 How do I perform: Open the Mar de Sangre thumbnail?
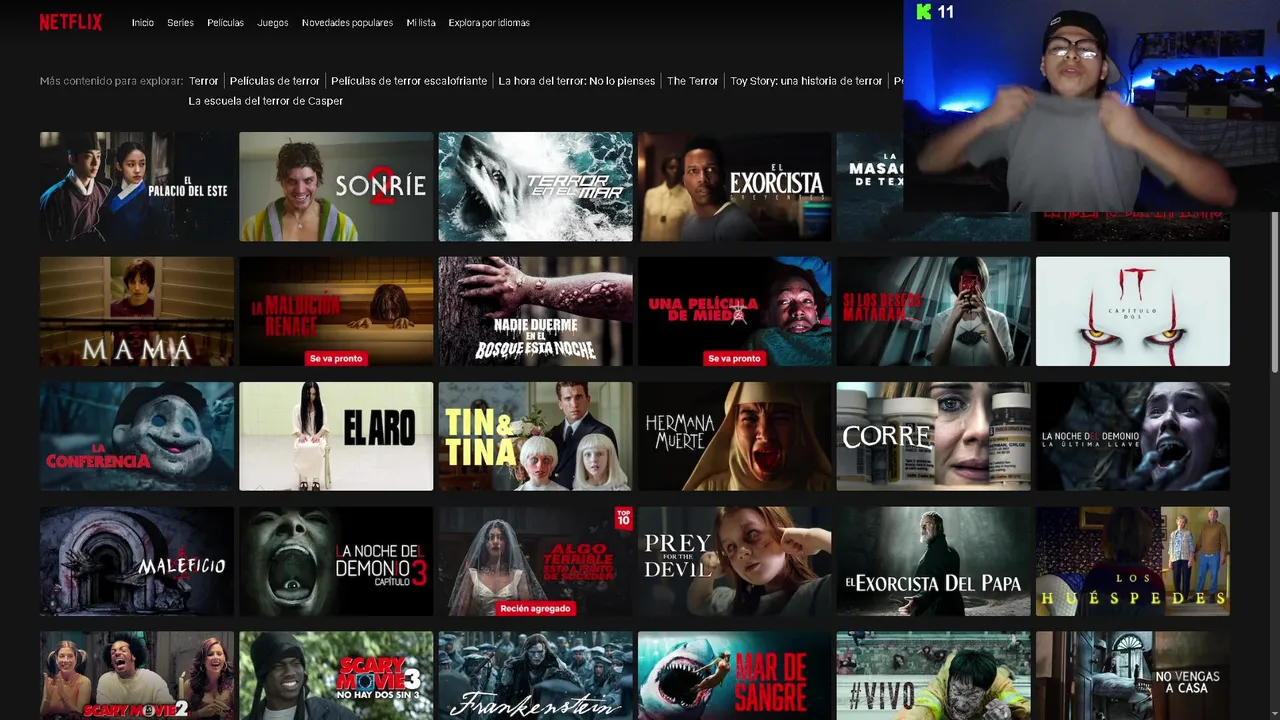(x=734, y=675)
